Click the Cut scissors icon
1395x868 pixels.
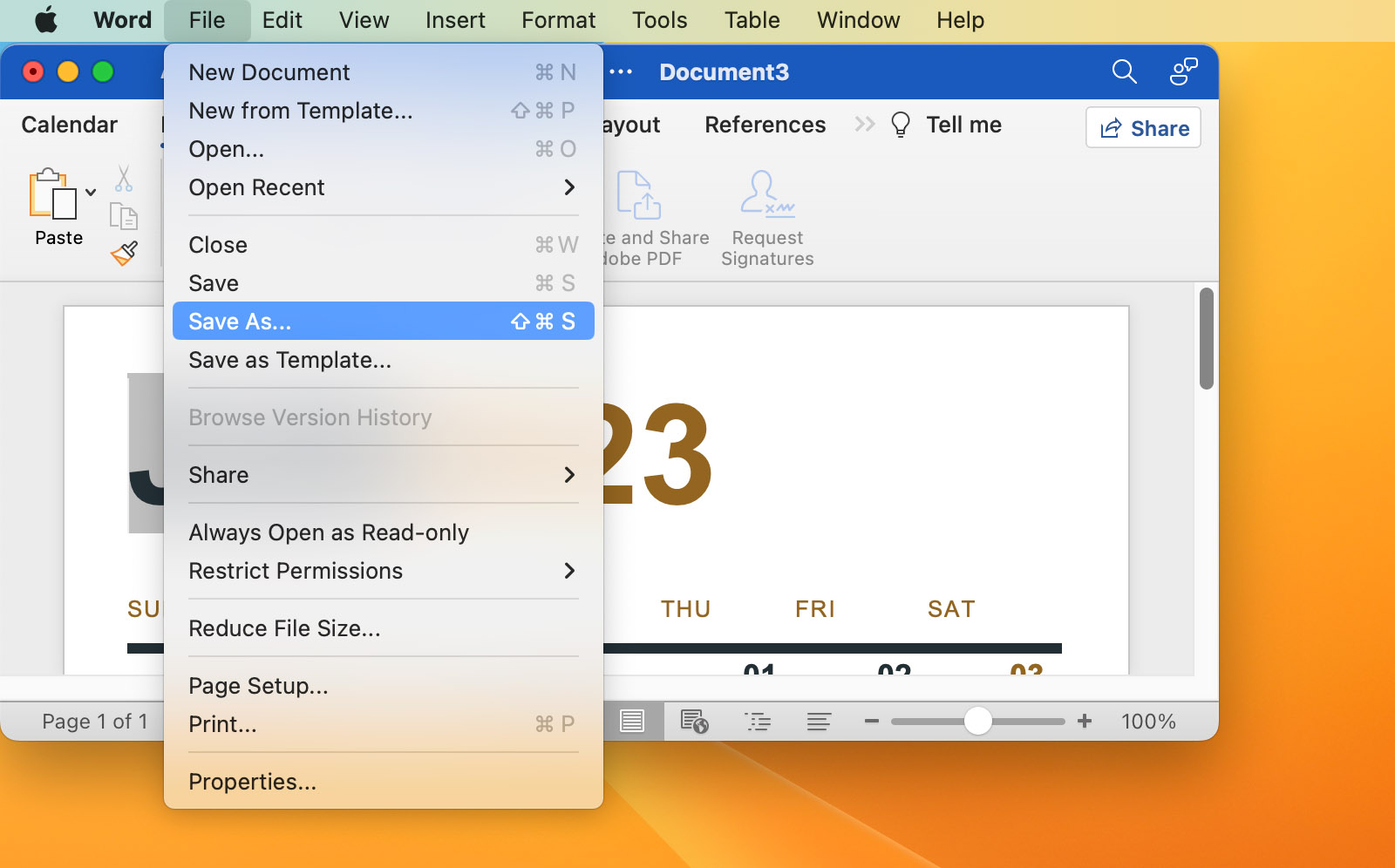(x=124, y=178)
